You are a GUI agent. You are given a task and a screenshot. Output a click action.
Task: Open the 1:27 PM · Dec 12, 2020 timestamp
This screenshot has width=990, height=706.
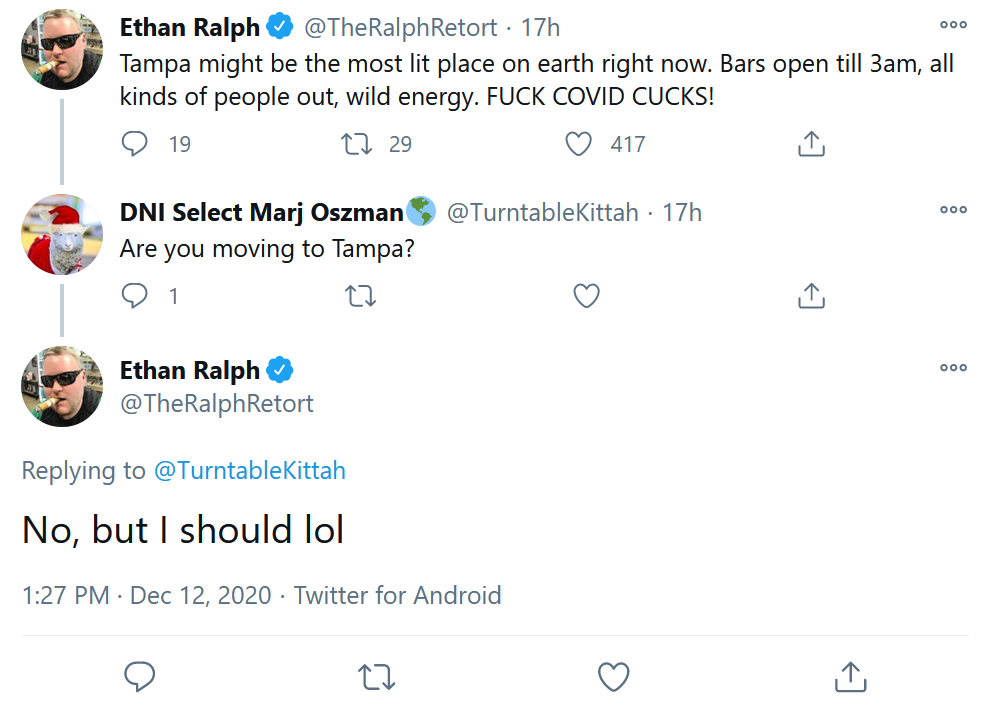coord(146,595)
